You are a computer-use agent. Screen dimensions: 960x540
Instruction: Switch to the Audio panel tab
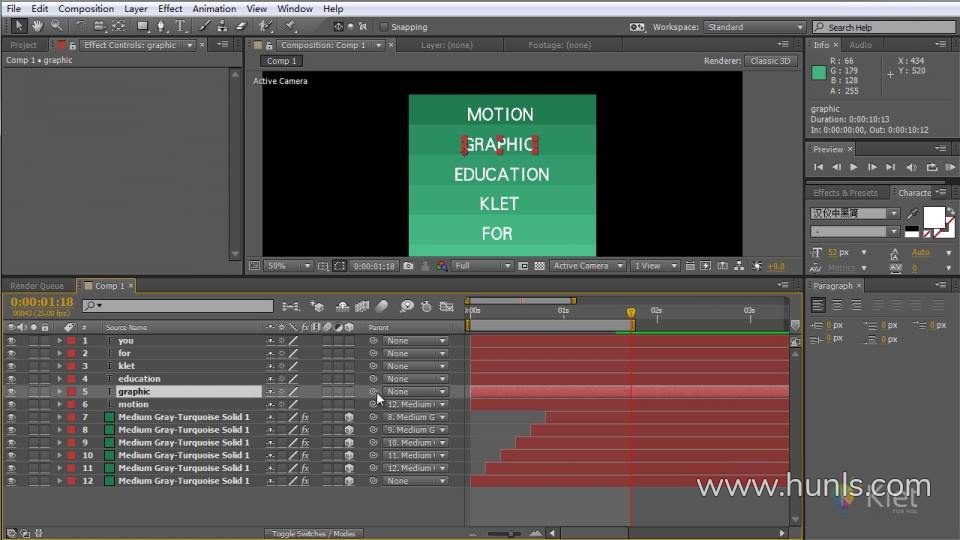(x=860, y=45)
